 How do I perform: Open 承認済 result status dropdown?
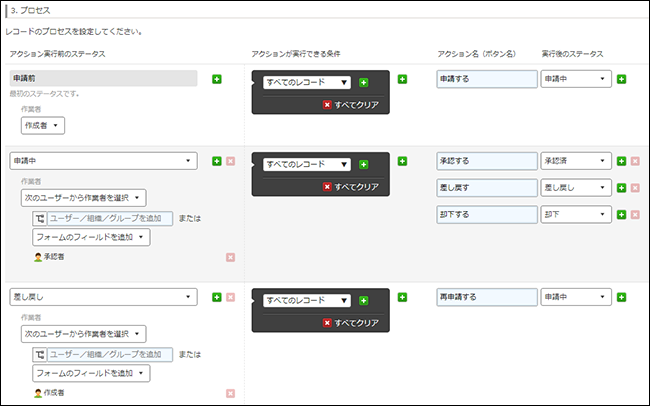(576, 161)
